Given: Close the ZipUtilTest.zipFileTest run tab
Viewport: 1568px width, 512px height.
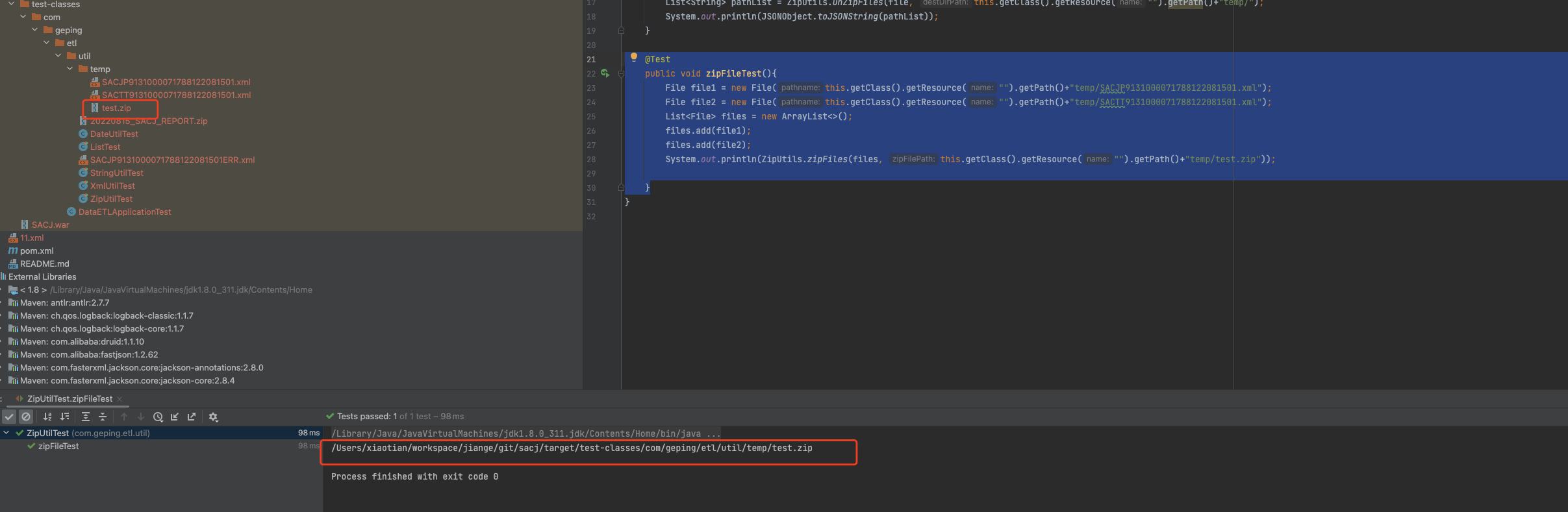Looking at the screenshot, I should pos(120,399).
